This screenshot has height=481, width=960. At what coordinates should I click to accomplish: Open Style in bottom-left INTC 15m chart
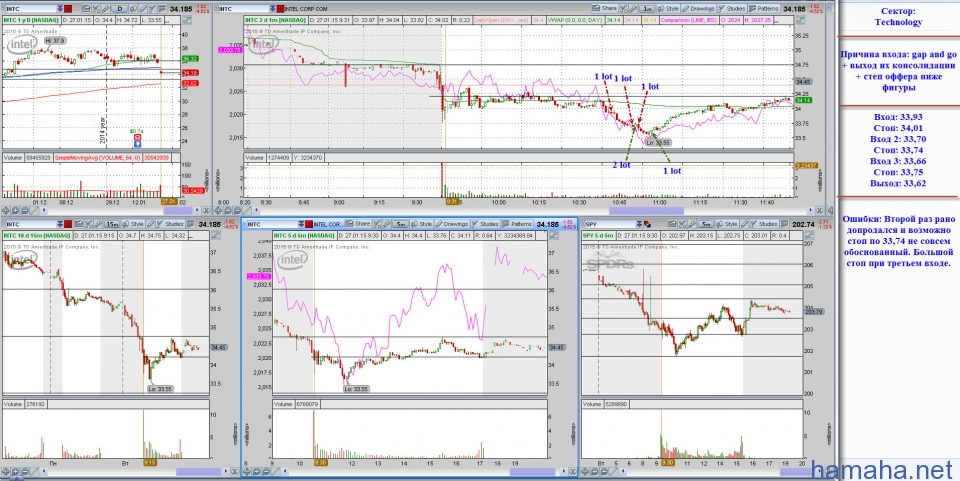click(133, 224)
